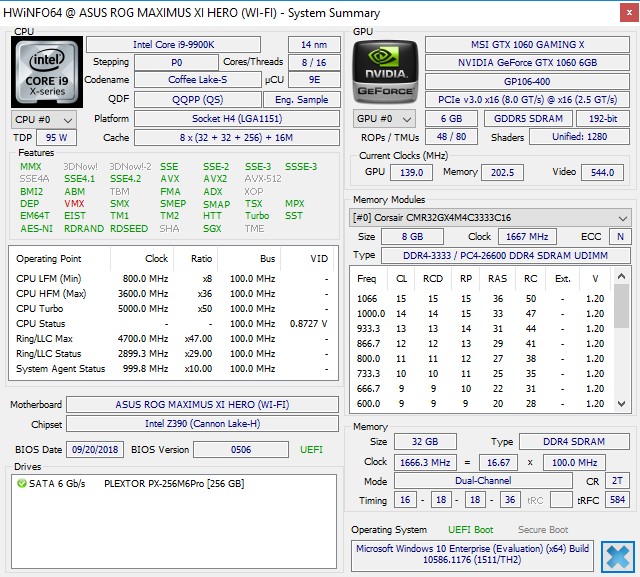Close the System Summary window with red X
This screenshot has height=577, width=640.
click(629, 13)
